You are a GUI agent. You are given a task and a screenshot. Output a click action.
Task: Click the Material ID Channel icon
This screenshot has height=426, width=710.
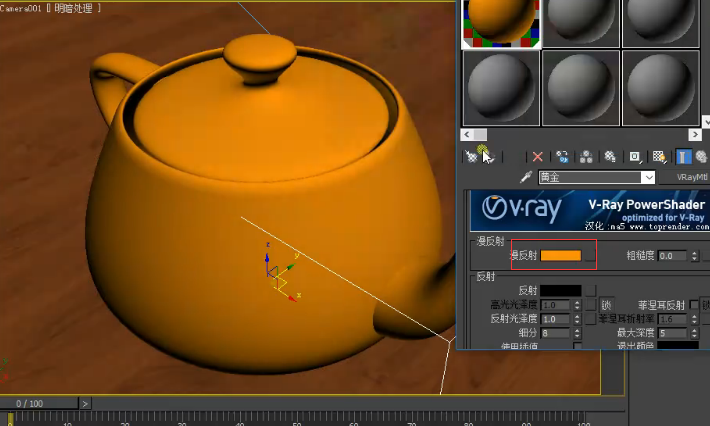pos(634,156)
